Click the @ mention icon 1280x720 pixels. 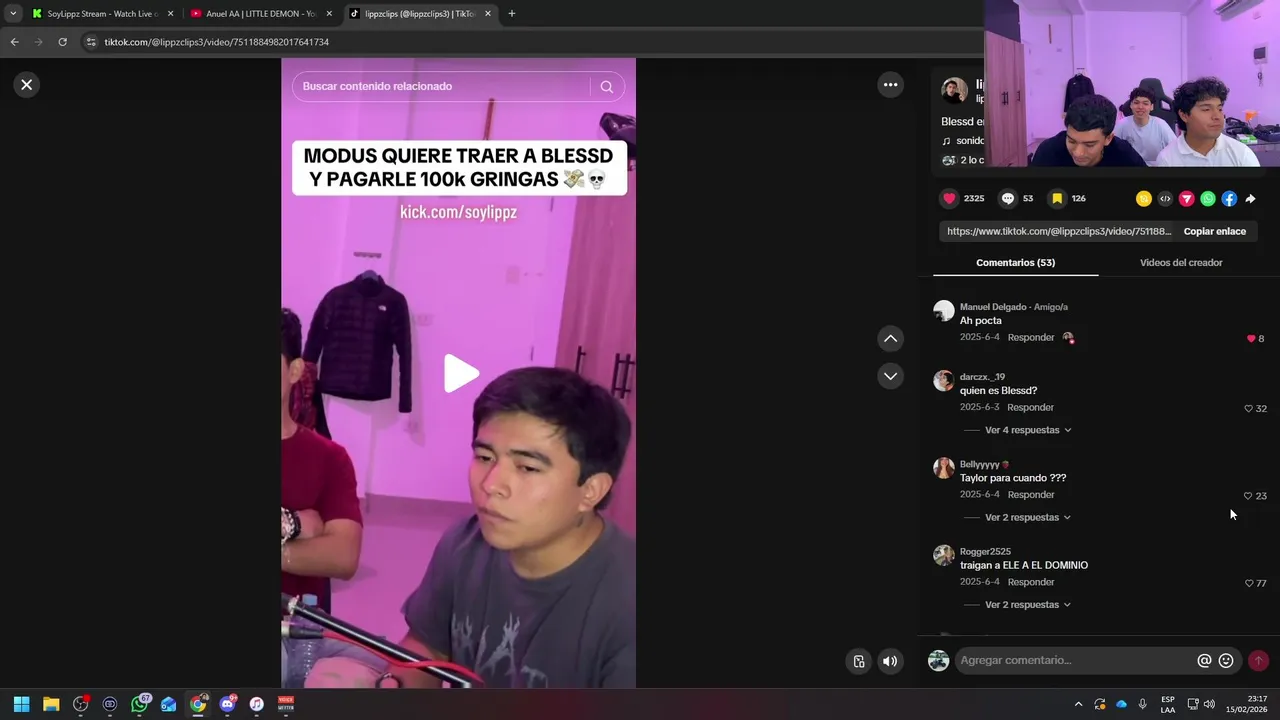point(1204,660)
